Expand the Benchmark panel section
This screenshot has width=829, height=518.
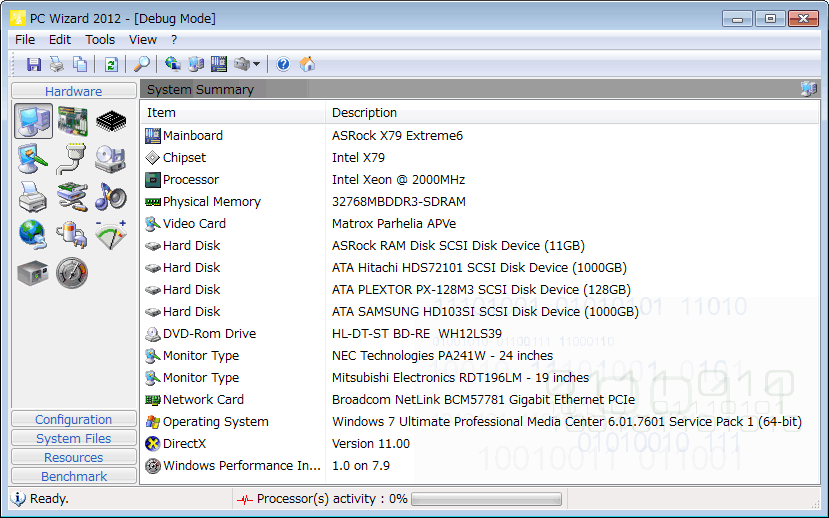point(73,477)
